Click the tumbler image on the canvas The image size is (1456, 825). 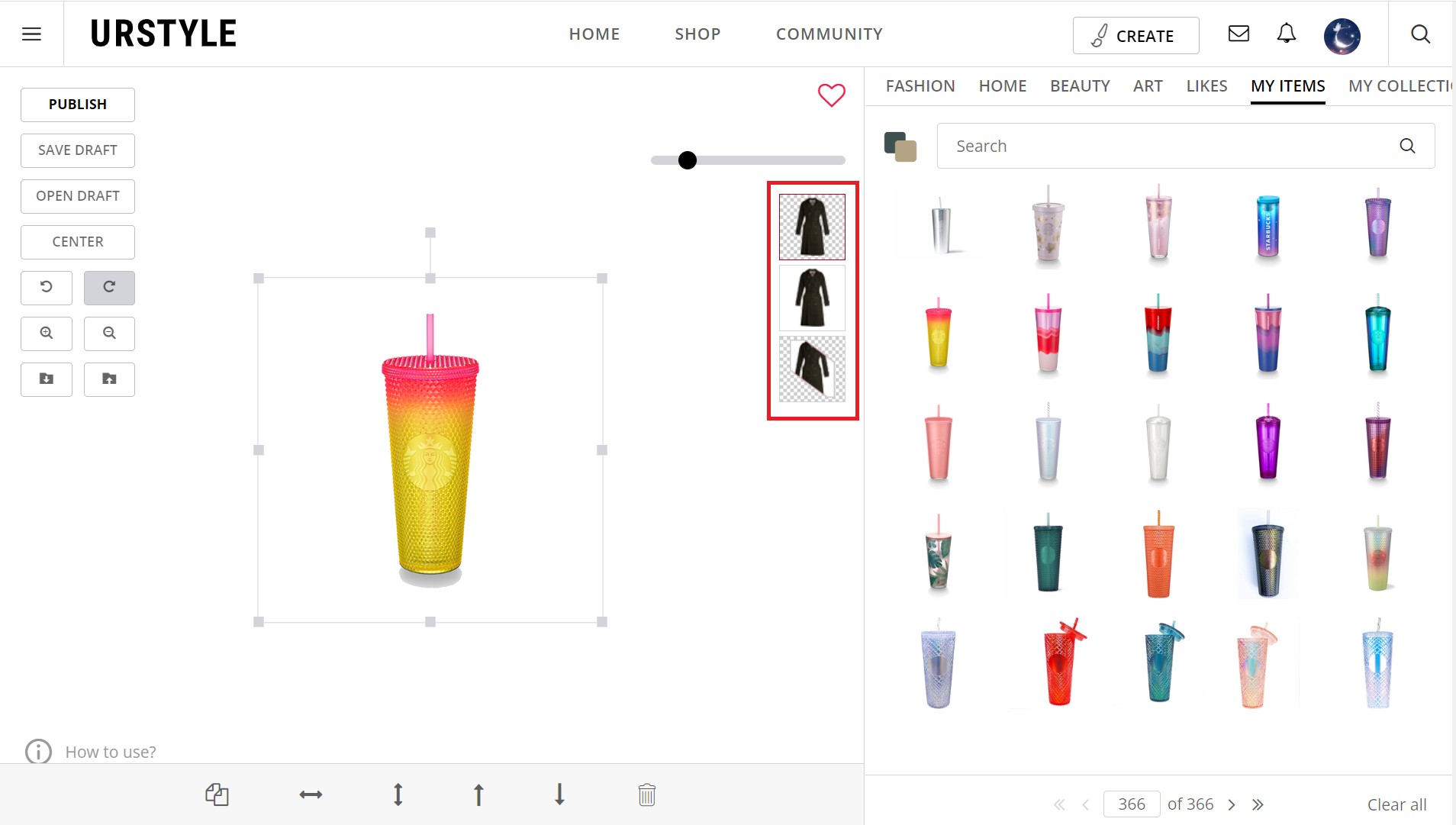coord(430,450)
